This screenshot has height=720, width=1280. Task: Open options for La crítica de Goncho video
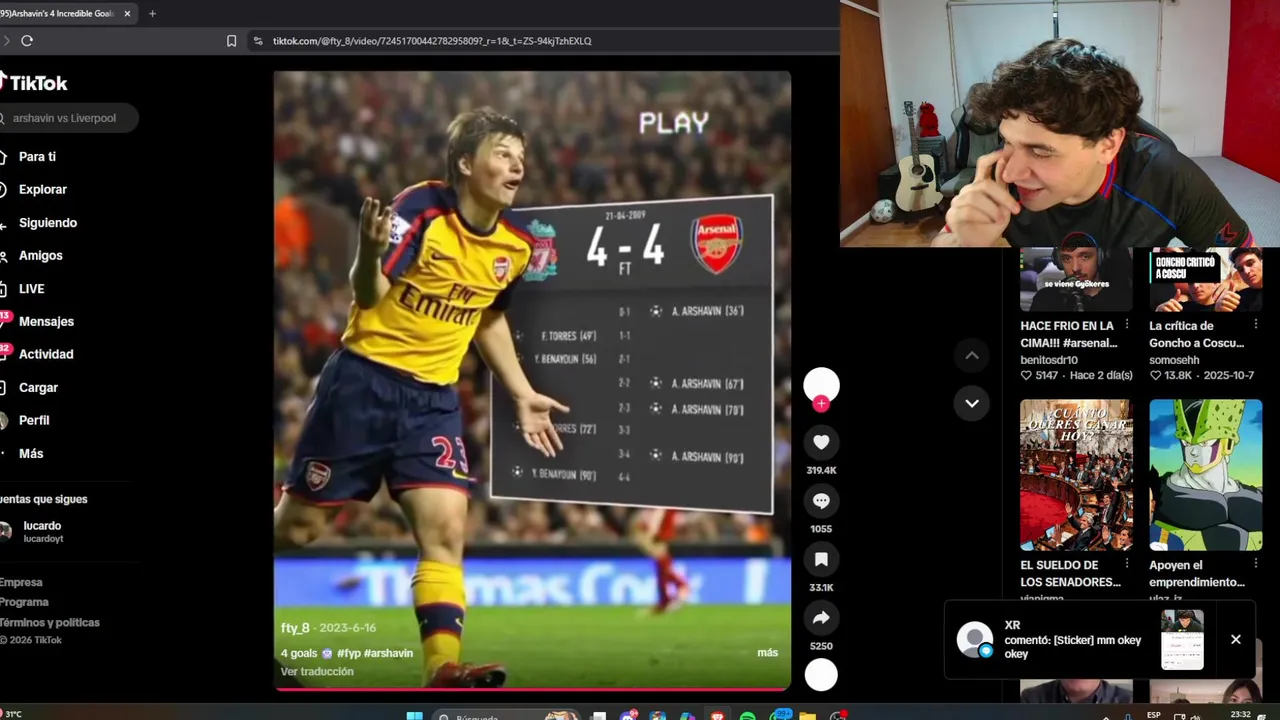pos(1256,325)
